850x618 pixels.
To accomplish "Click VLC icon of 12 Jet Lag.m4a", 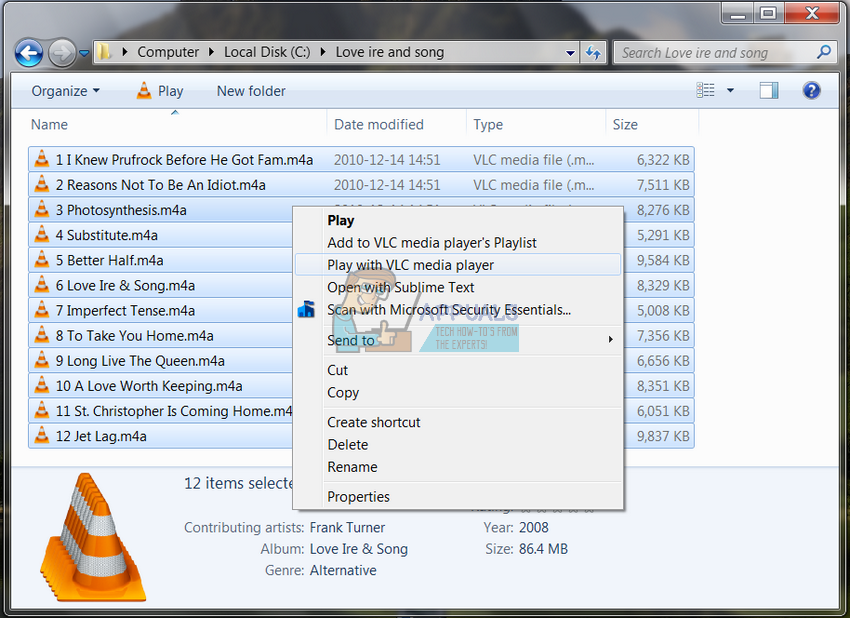I will coord(42,435).
